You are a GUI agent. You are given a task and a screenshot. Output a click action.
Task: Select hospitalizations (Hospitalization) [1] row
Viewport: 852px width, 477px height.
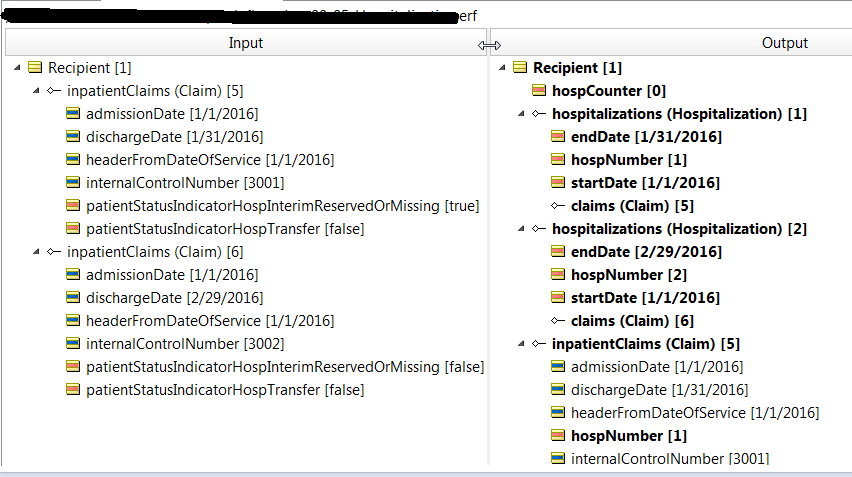click(679, 114)
